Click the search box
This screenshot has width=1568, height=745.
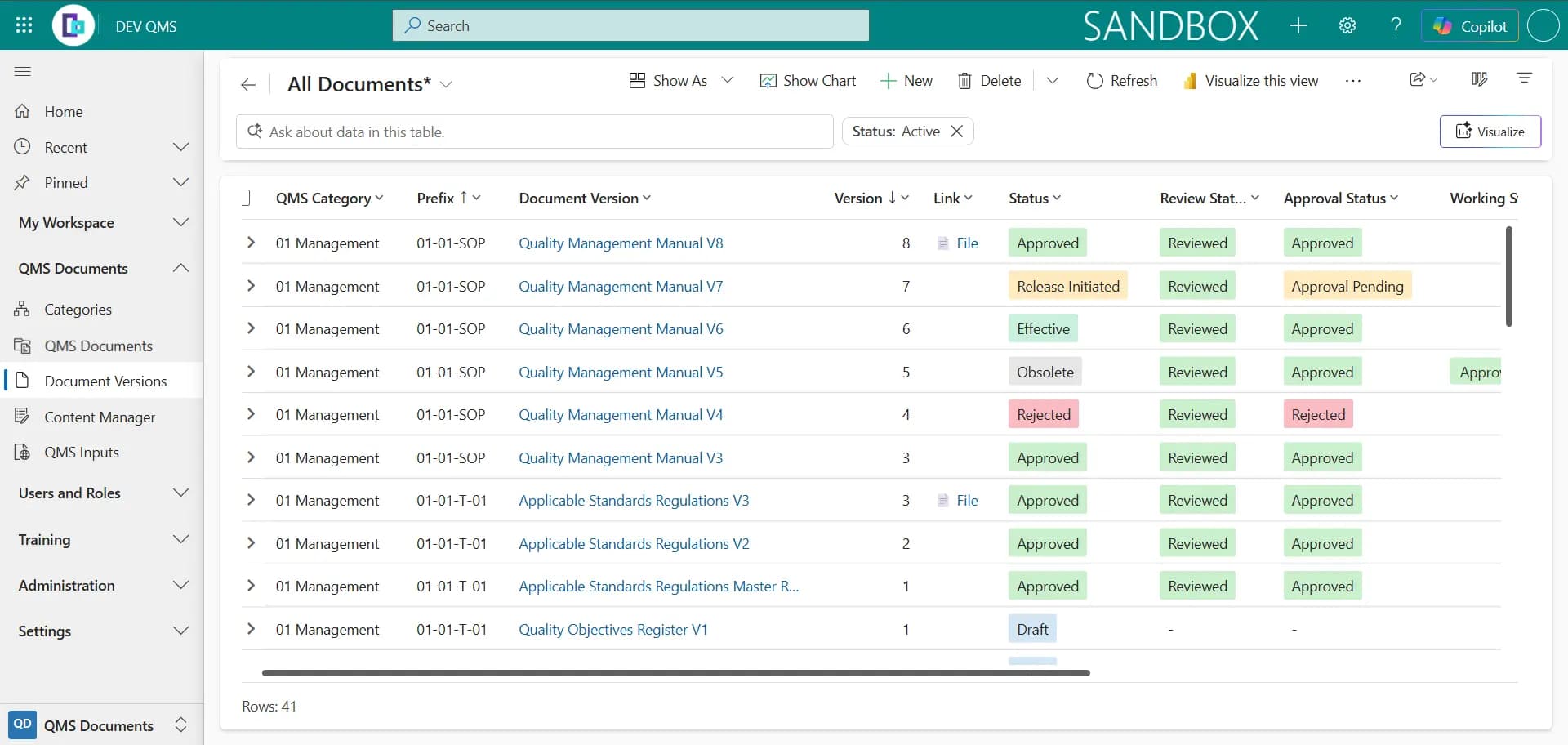coord(630,25)
